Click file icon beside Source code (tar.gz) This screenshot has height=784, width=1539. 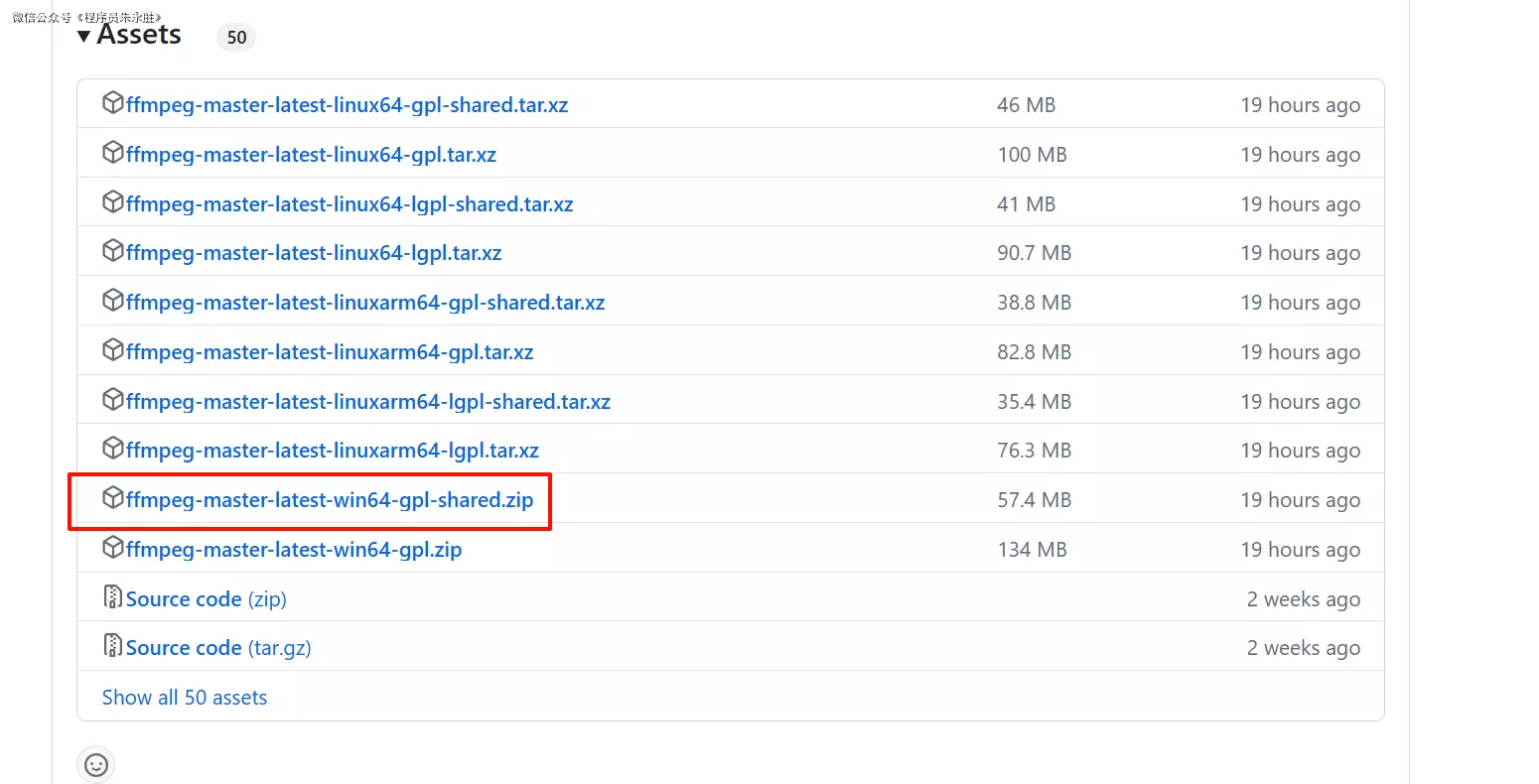click(113, 646)
